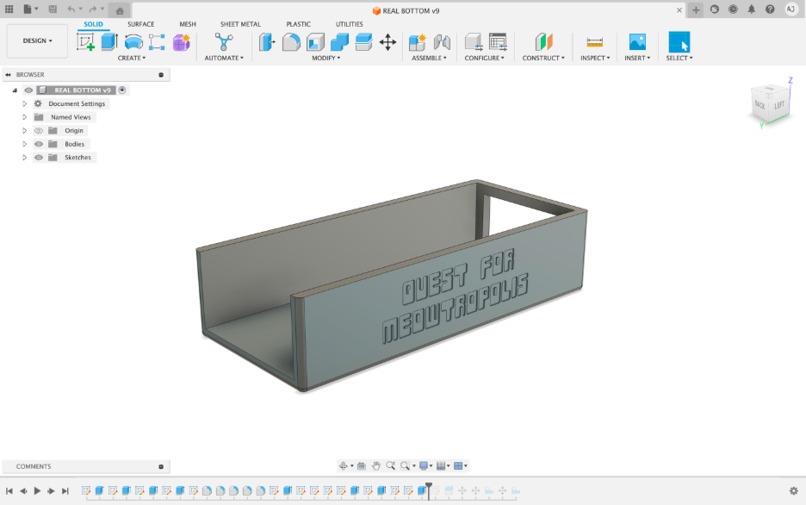Switch to the SHEET METAL tab
The image size is (806, 505).
click(x=240, y=24)
